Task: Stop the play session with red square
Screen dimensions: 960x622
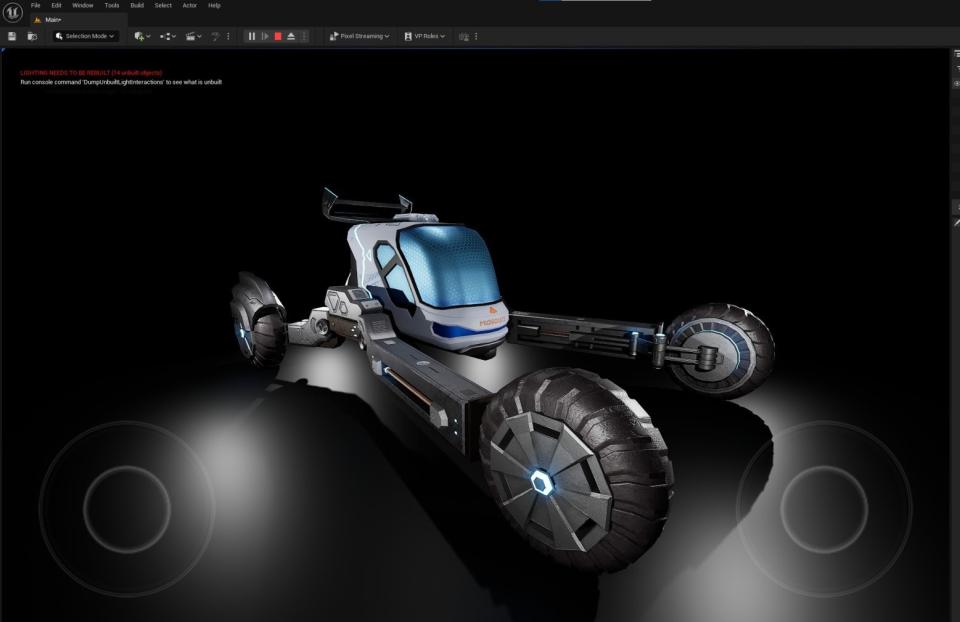Action: (x=278, y=36)
